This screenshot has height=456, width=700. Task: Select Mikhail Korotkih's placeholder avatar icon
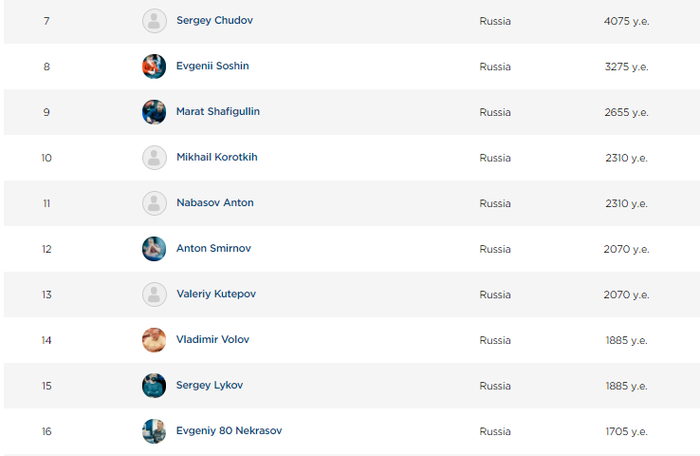154,158
